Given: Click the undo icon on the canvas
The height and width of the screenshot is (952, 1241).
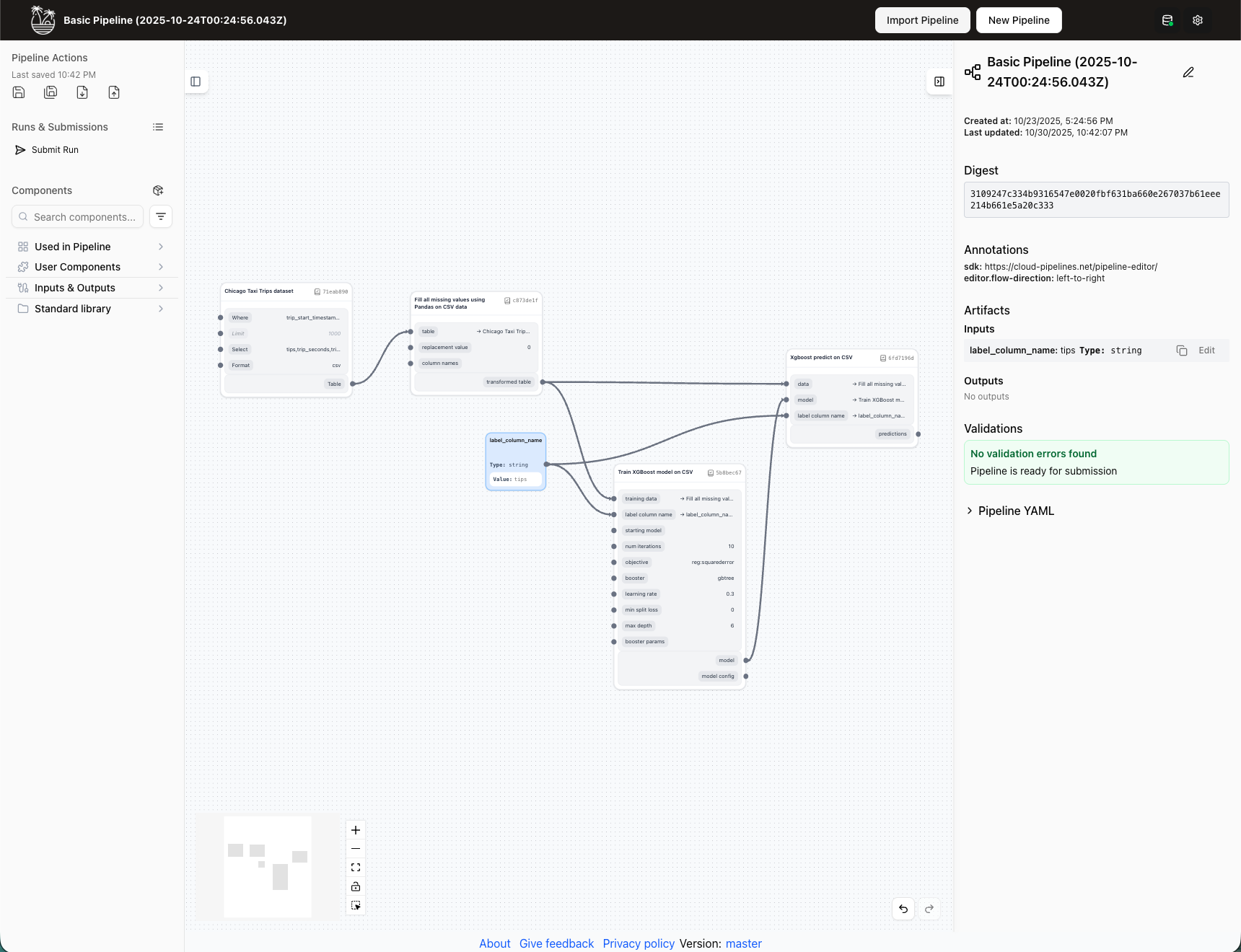Looking at the screenshot, I should [903, 909].
